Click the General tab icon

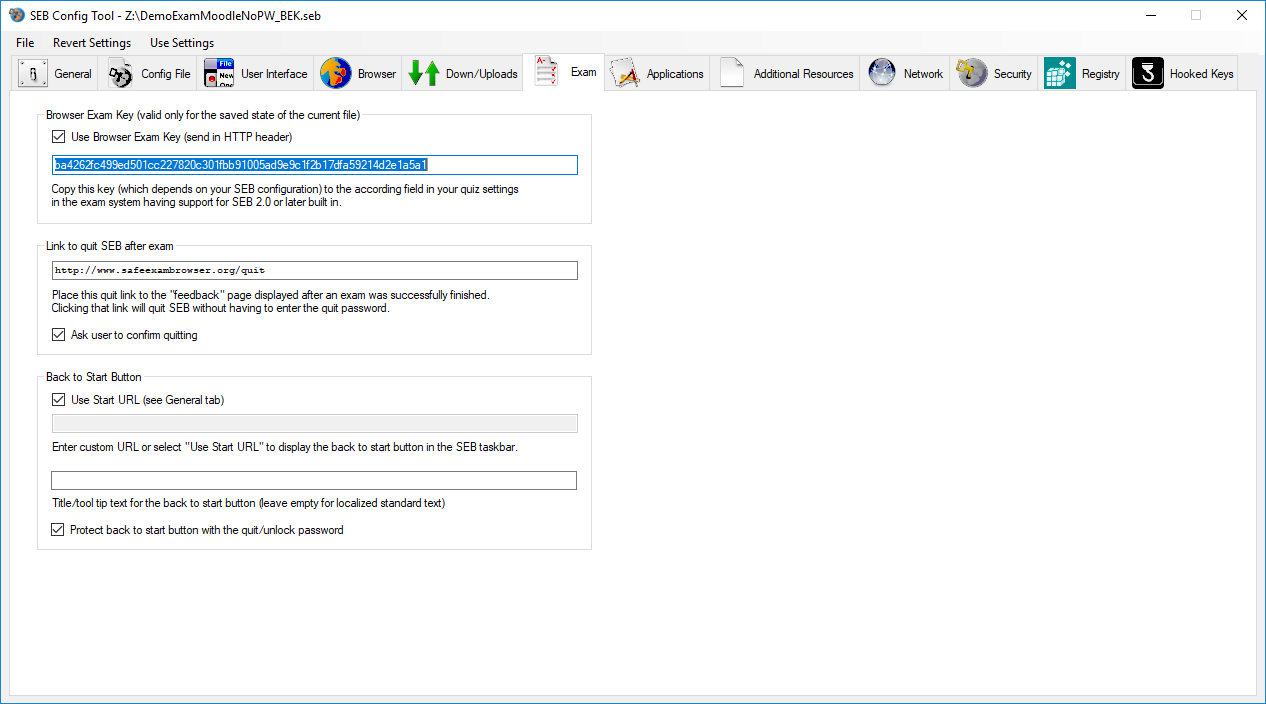[x=33, y=74]
